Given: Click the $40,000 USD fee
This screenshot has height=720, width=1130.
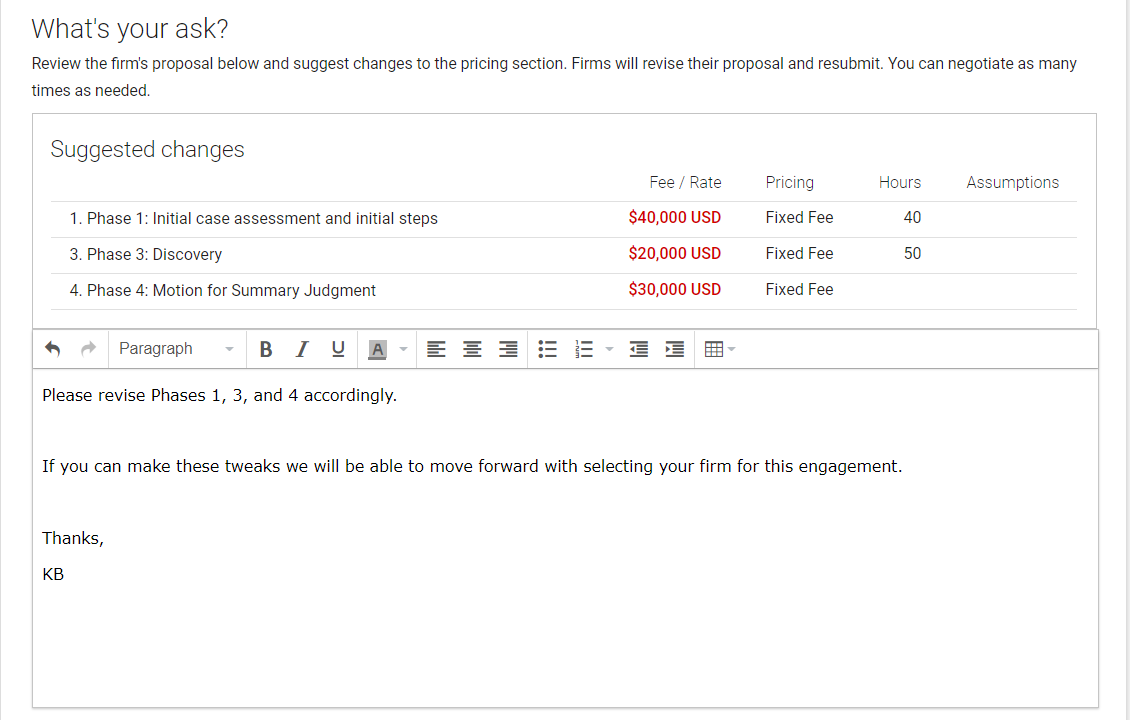Looking at the screenshot, I should click(675, 218).
